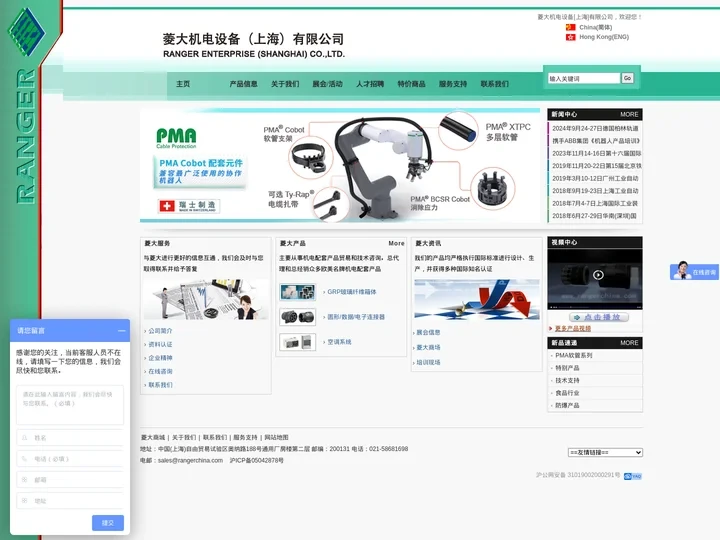The image size is (720, 540).
Task: Click the 菱大服务 newspaper image
Action: click(206, 299)
